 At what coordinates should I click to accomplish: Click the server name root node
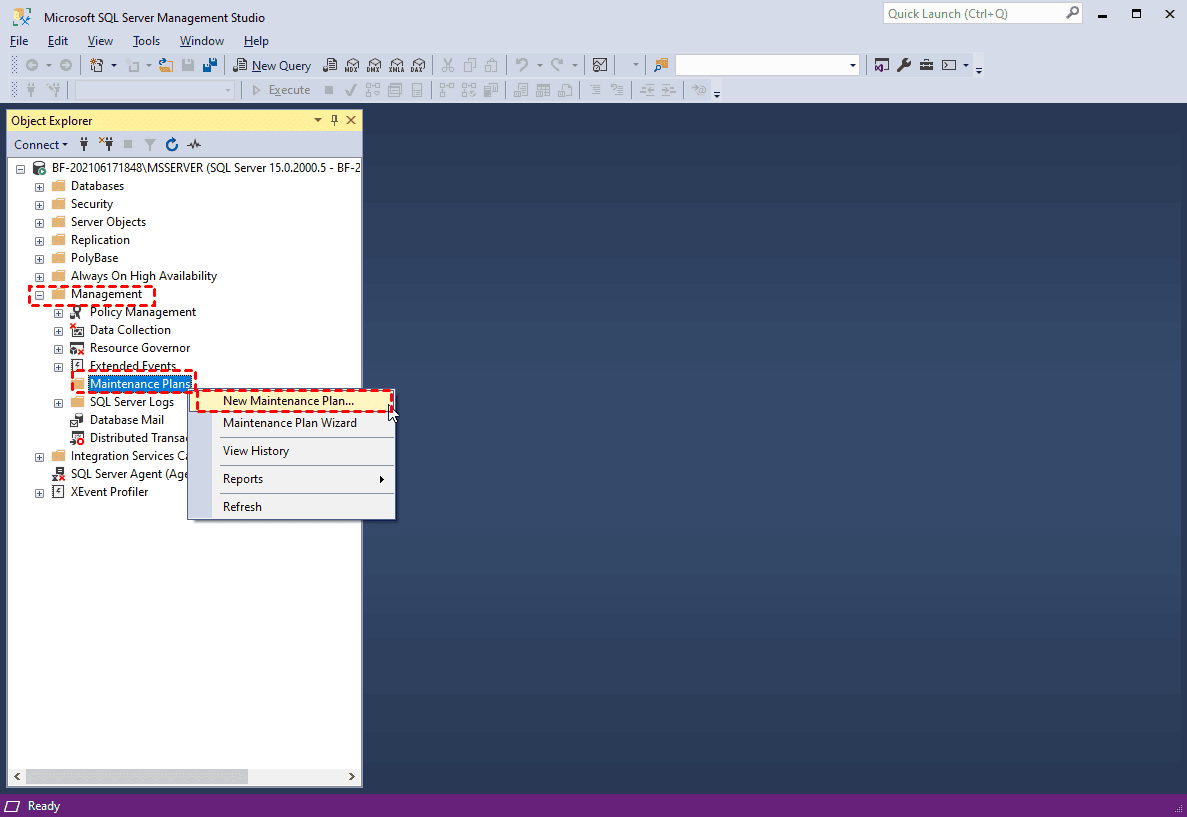206,168
